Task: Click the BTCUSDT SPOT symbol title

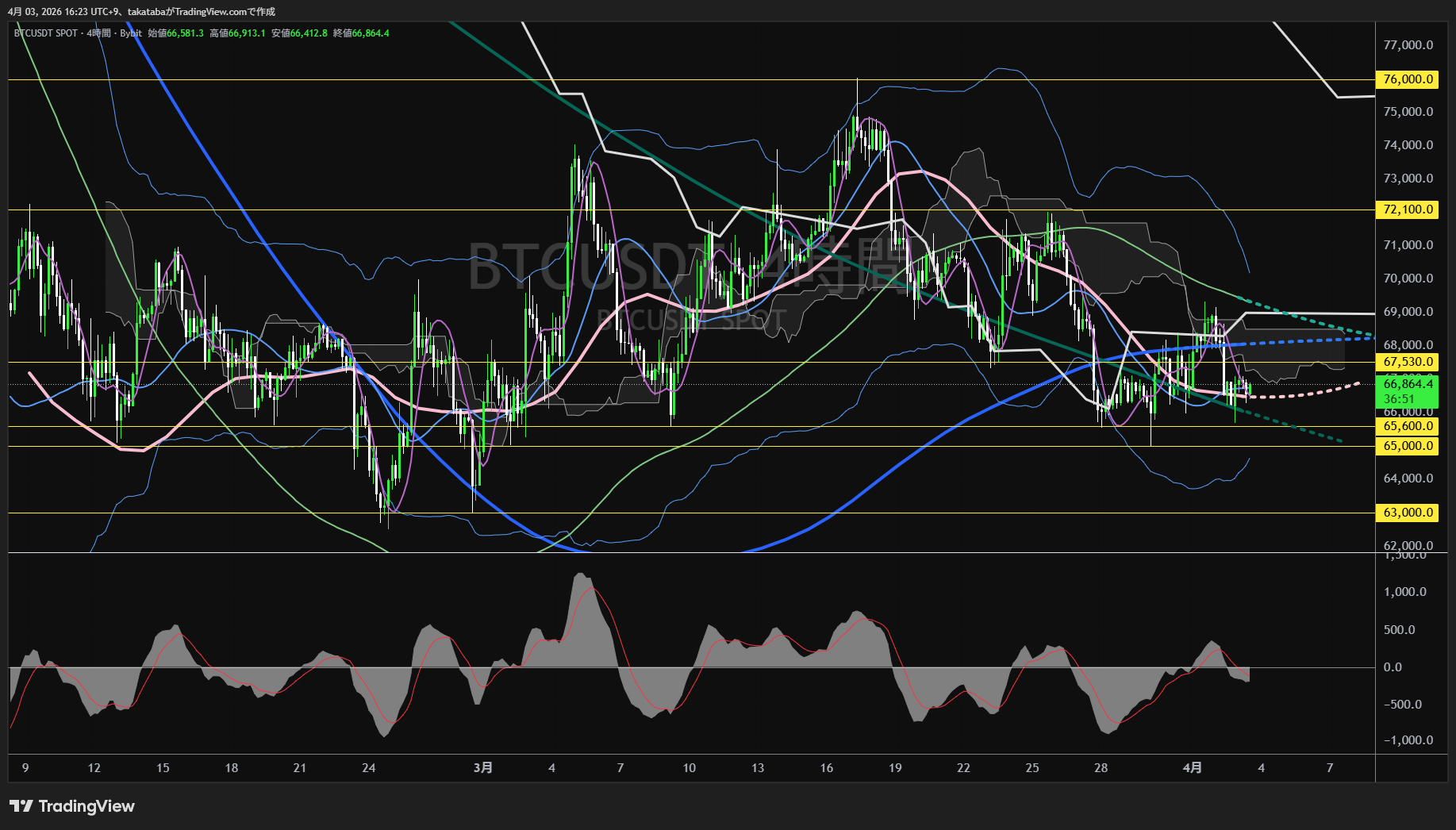Action: pyautogui.click(x=46, y=33)
